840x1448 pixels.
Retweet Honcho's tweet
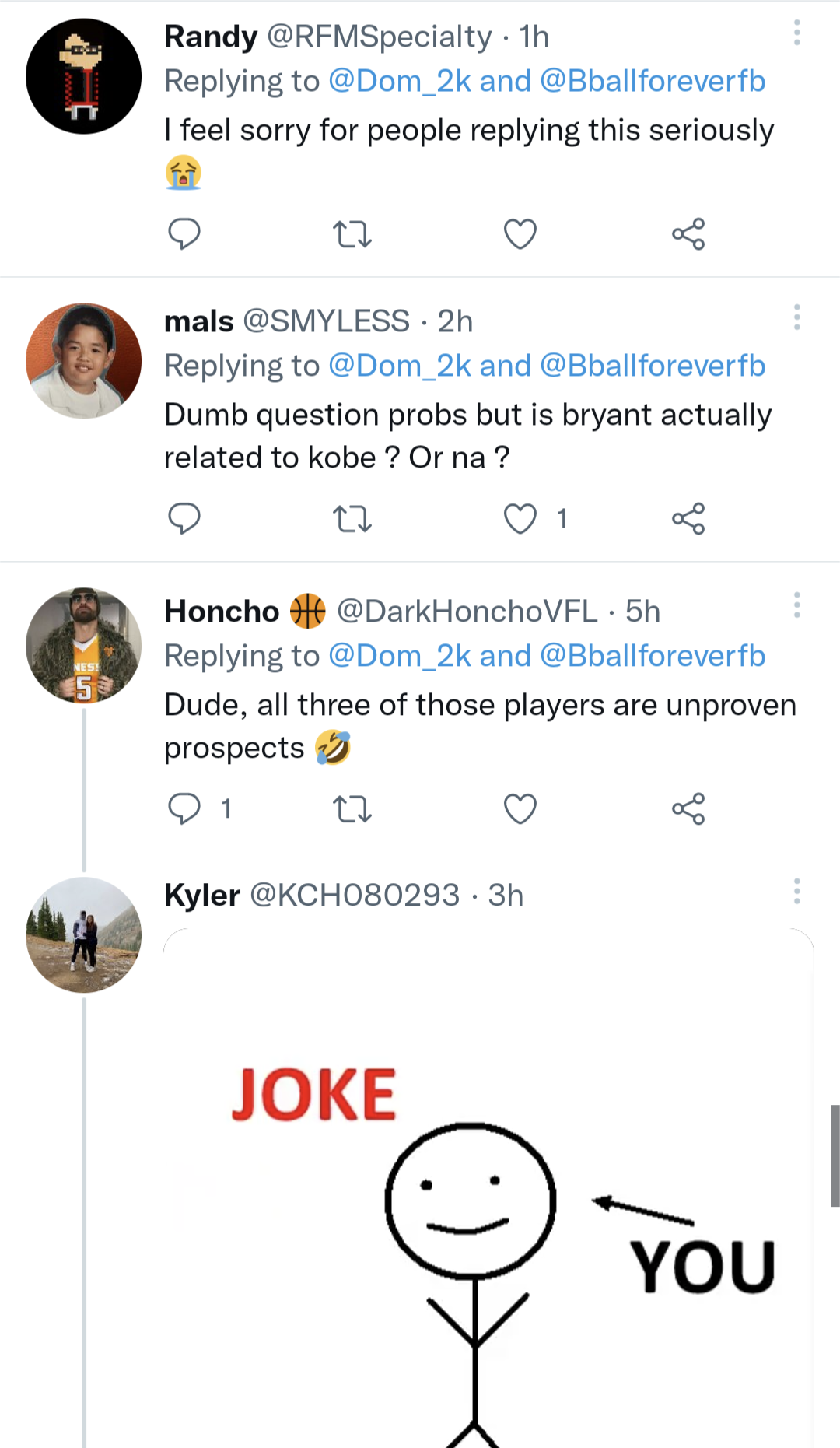point(352,808)
